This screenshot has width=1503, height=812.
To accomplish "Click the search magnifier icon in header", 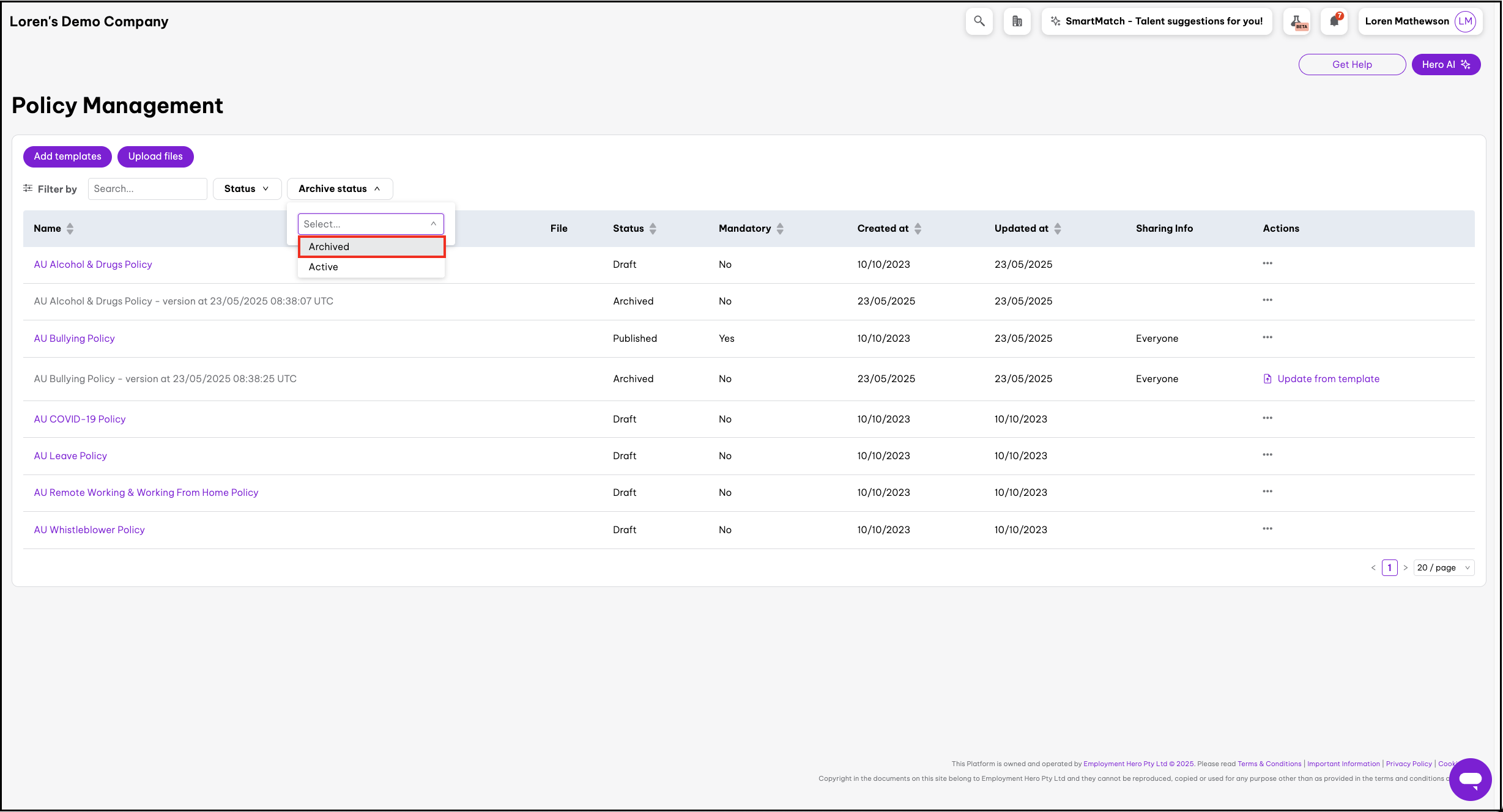I will pos(979,21).
